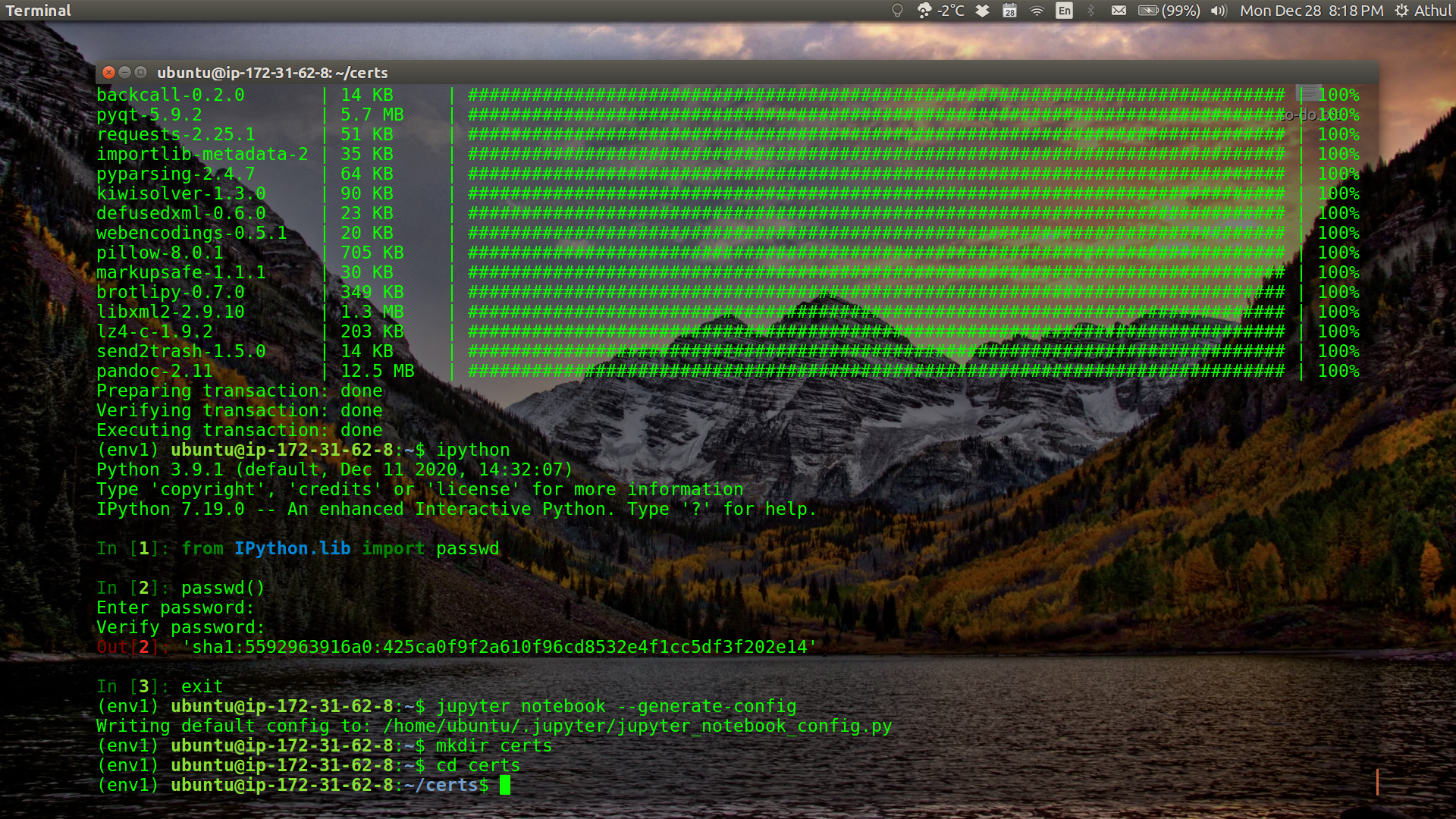Click the hash progress bar for requests-2.25.1
The image size is (1456, 819).
877,134
